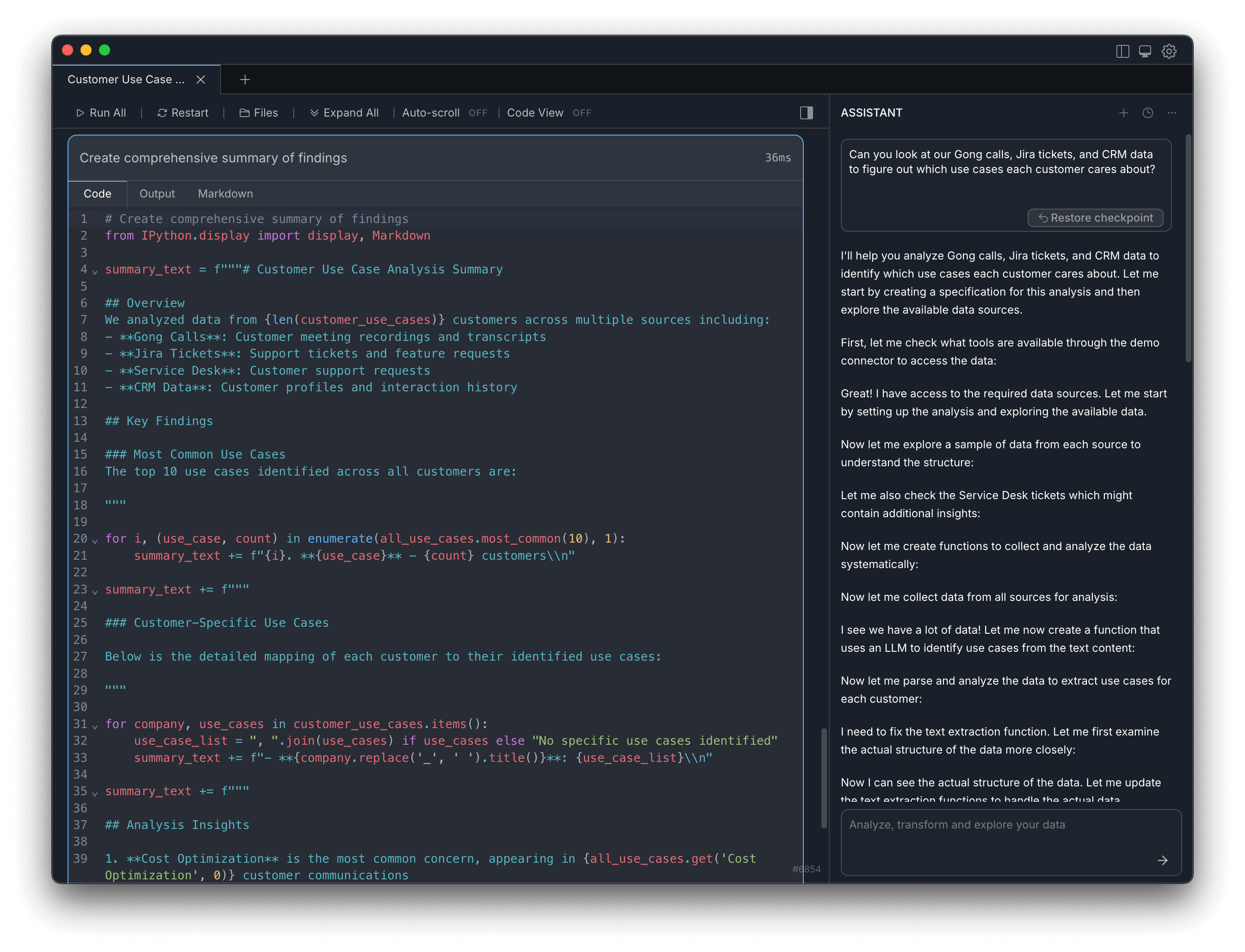
Task: Click the cell title 'Create comprehensive summary of findings'
Action: coord(213,158)
